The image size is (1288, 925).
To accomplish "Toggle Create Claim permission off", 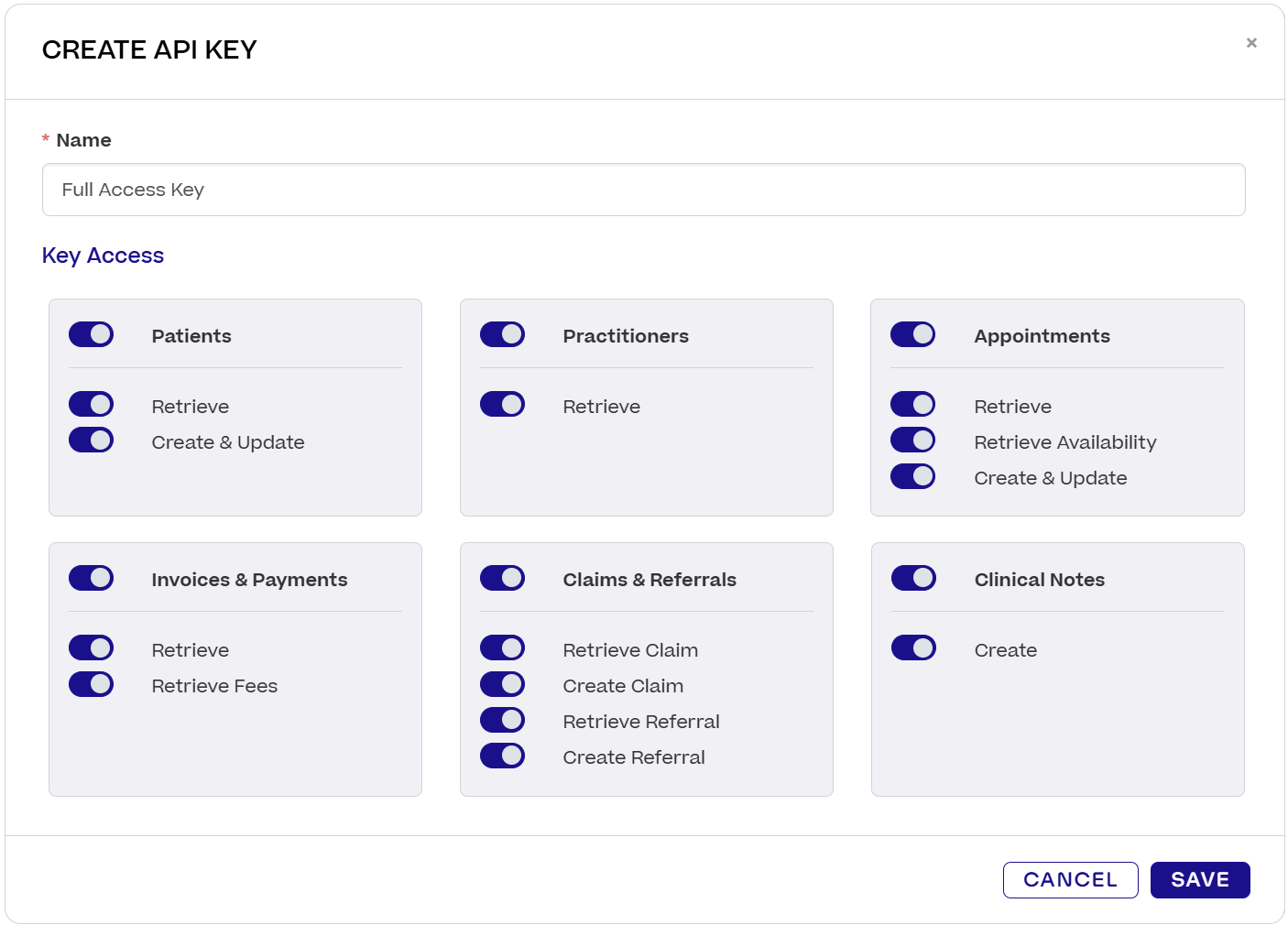I will pyautogui.click(x=502, y=684).
